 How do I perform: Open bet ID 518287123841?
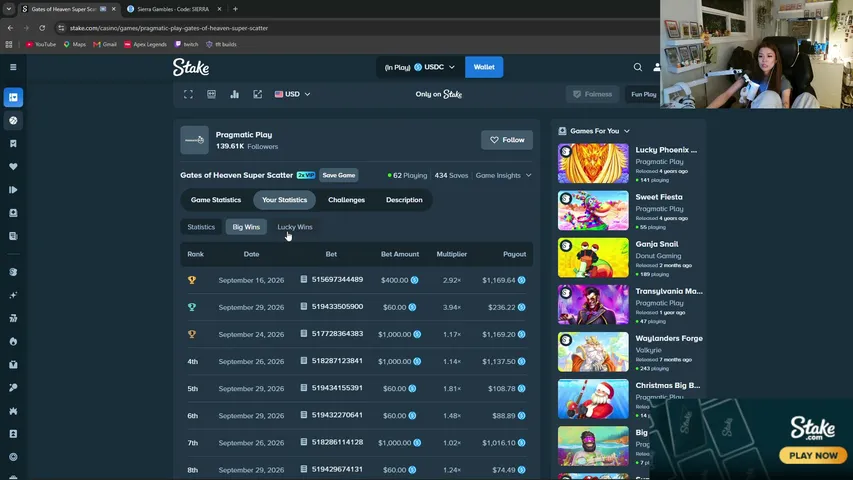point(337,361)
